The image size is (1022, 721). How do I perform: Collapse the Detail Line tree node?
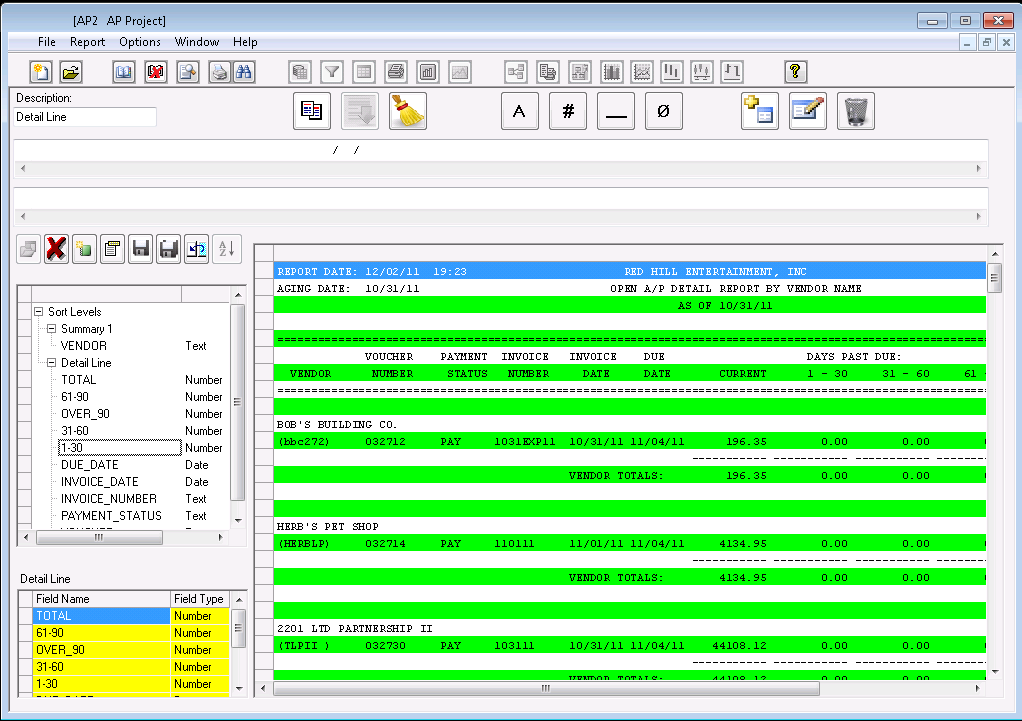point(51,363)
